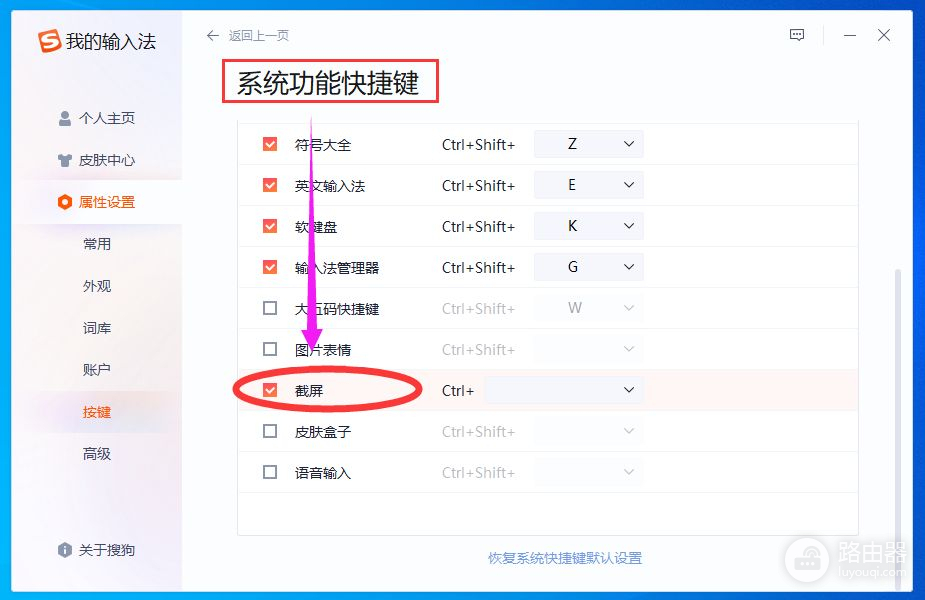Close the settings window
The image size is (925, 600).
884,35
